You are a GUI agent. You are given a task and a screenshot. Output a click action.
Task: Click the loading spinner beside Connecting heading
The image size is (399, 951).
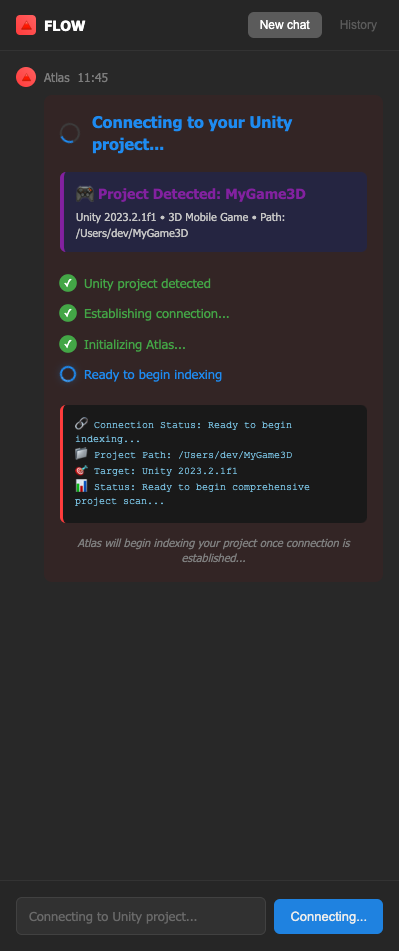pos(70,133)
